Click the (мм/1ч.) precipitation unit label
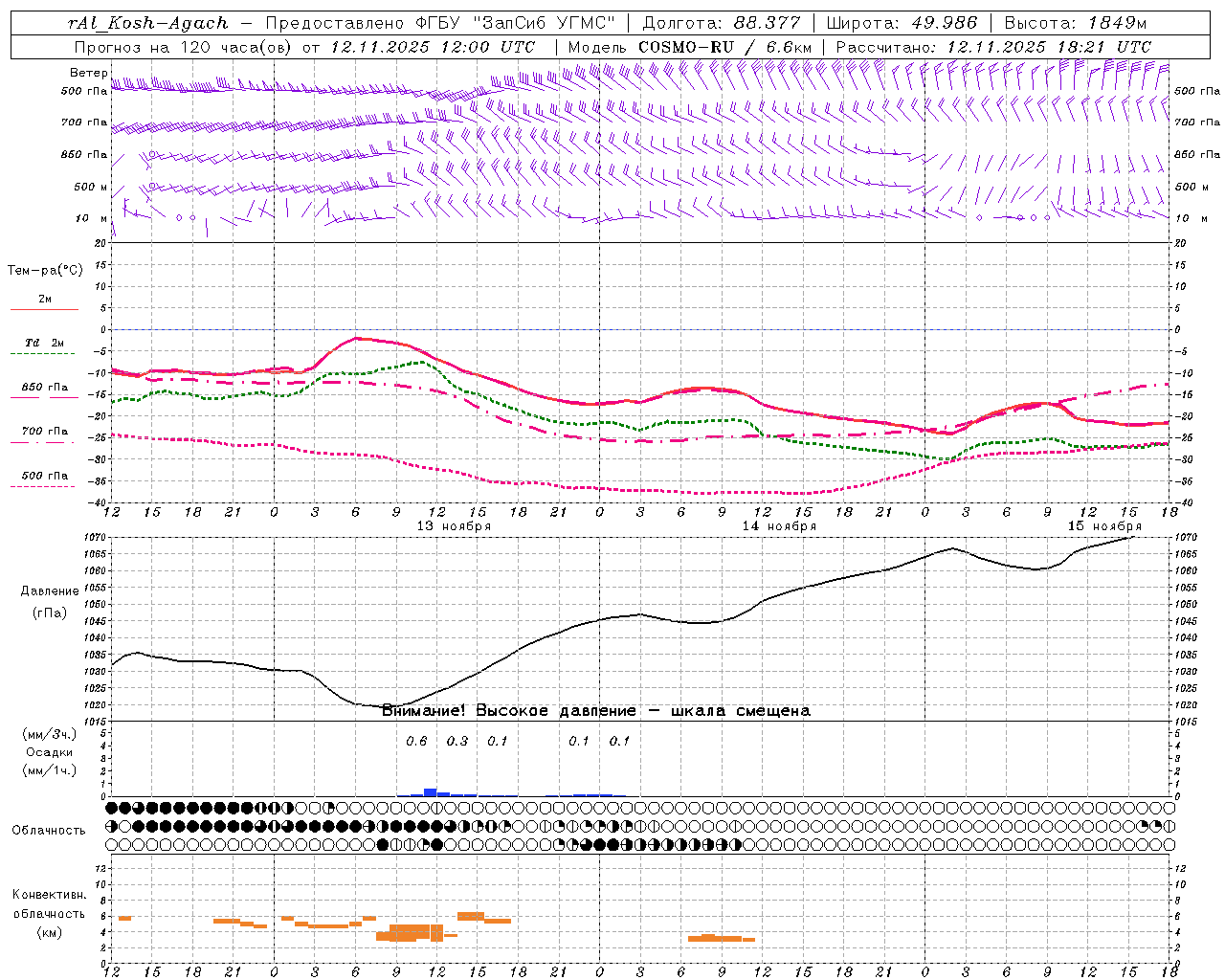This screenshot has width=1225, height=980. tap(50, 770)
